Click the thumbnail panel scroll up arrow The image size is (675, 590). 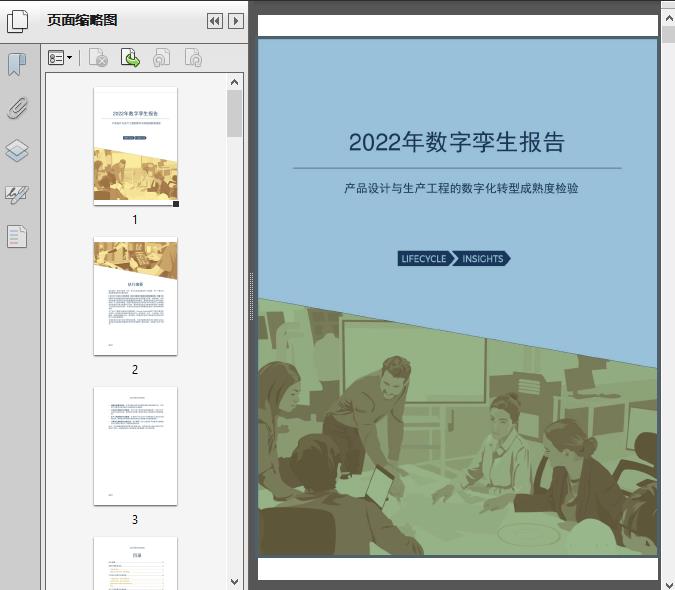tap(235, 82)
